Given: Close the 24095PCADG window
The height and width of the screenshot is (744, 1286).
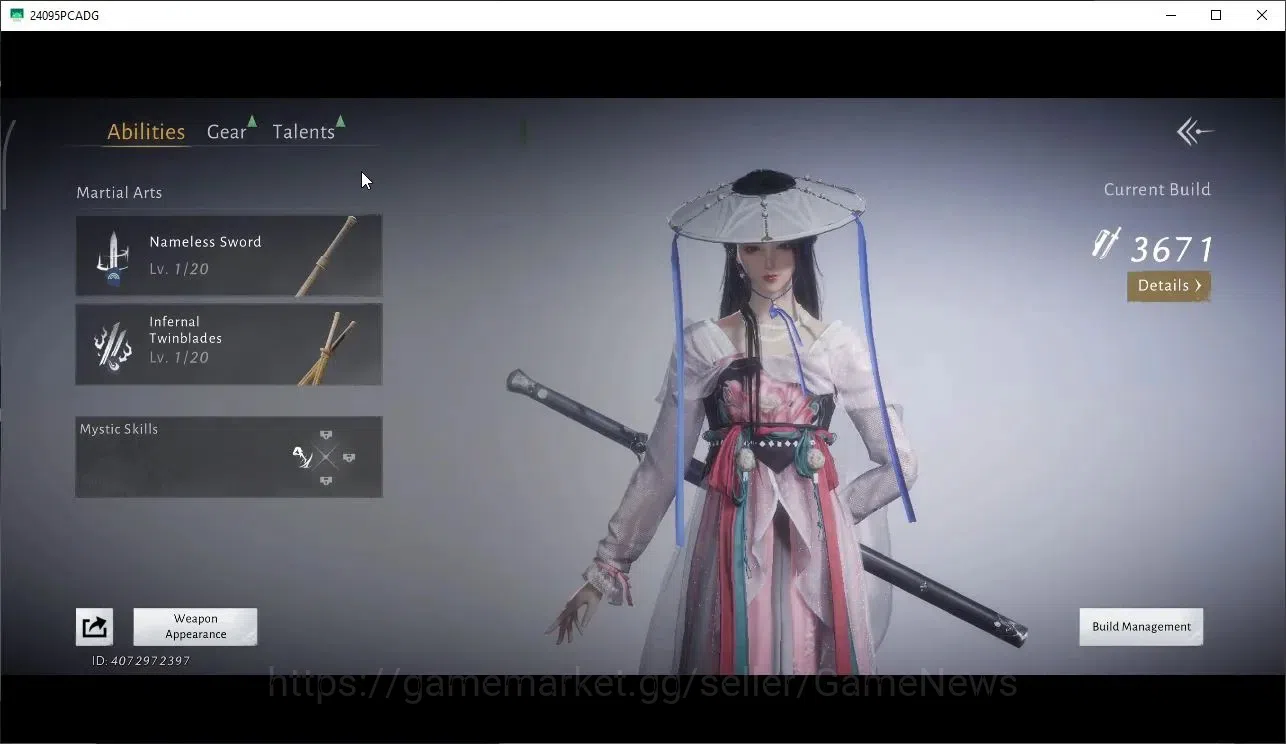Looking at the screenshot, I should 1262,15.
